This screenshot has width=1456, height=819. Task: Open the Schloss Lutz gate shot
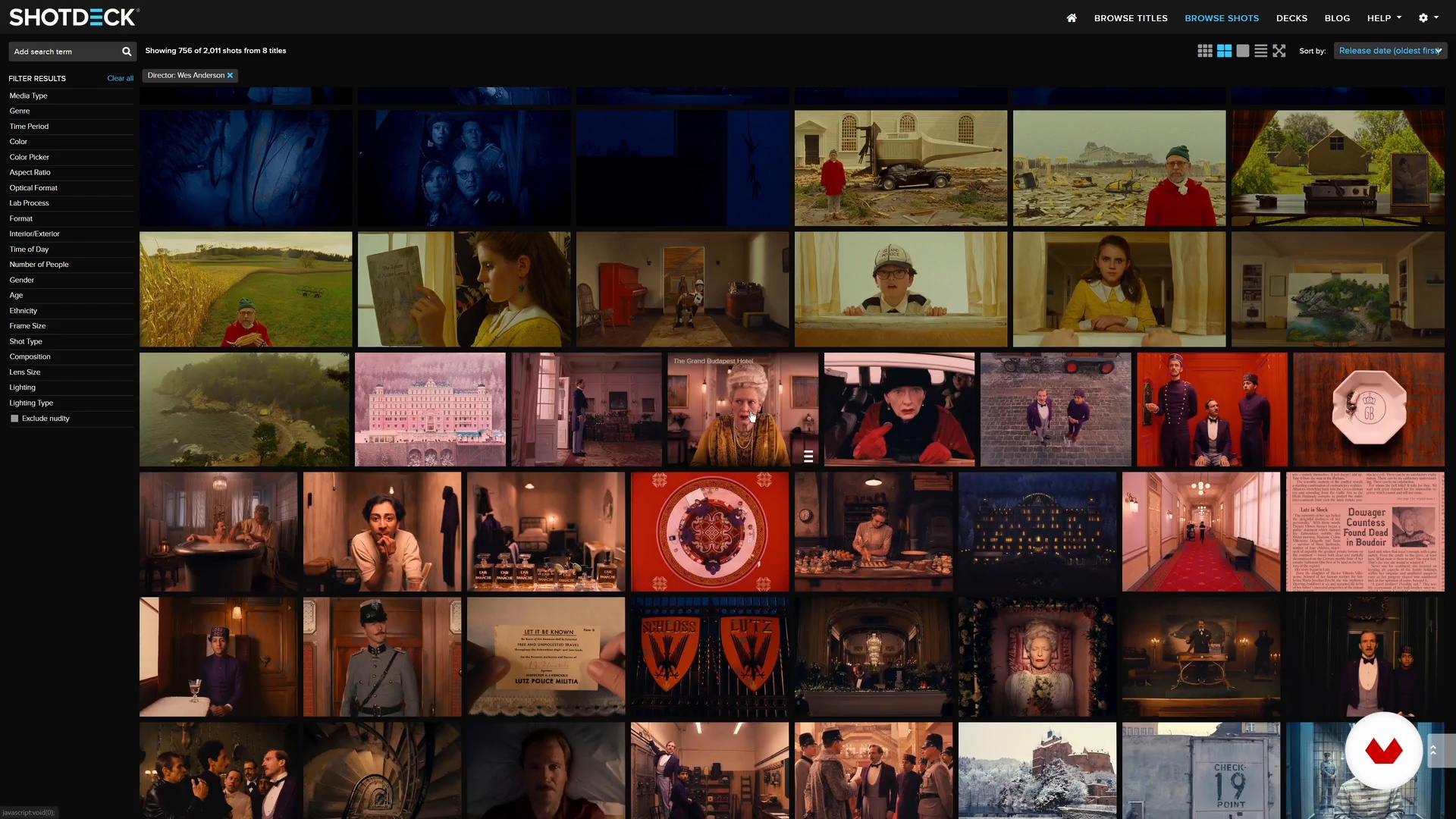point(710,657)
